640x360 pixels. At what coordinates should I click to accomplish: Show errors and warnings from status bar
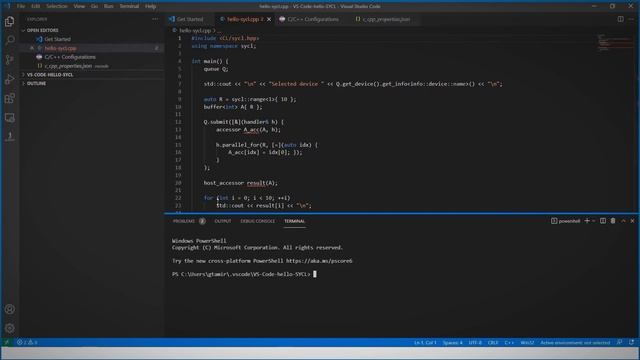27,342
